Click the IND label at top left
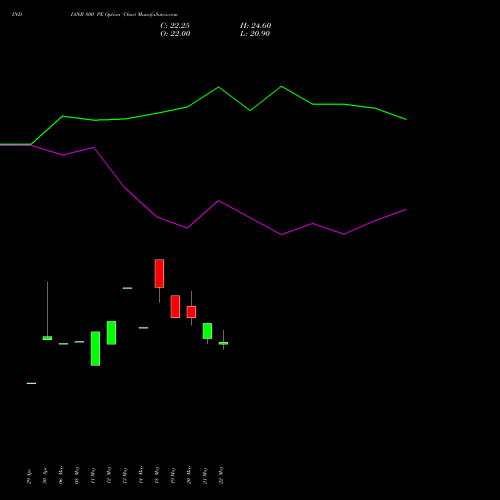The image size is (500, 500). click(x=17, y=14)
